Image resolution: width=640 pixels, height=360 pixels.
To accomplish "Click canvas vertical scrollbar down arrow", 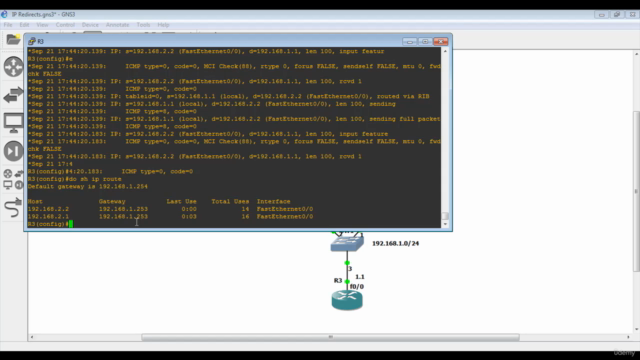I will [636, 329].
